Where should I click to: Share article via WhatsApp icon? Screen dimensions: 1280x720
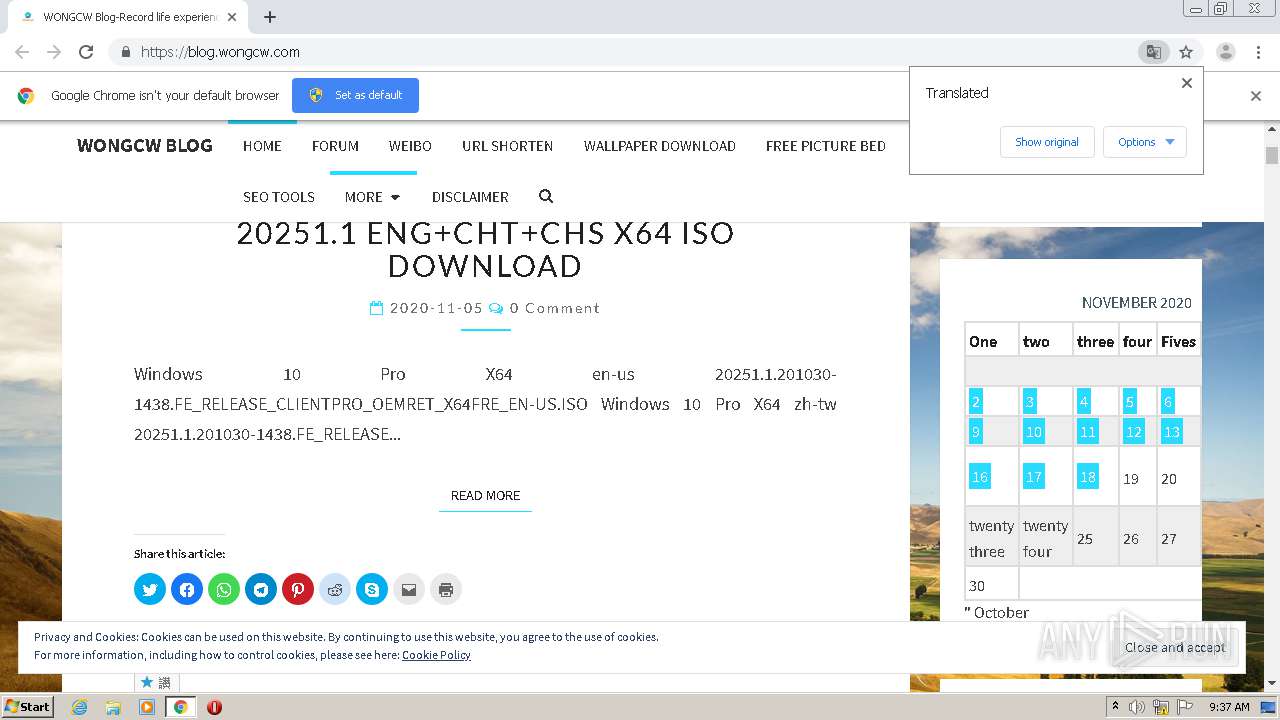pyautogui.click(x=224, y=589)
